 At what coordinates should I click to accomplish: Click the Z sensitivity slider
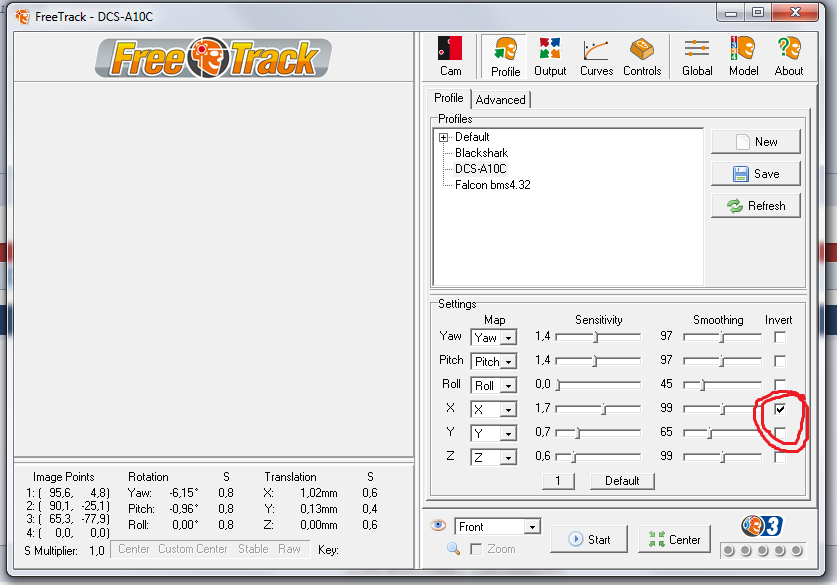598,457
